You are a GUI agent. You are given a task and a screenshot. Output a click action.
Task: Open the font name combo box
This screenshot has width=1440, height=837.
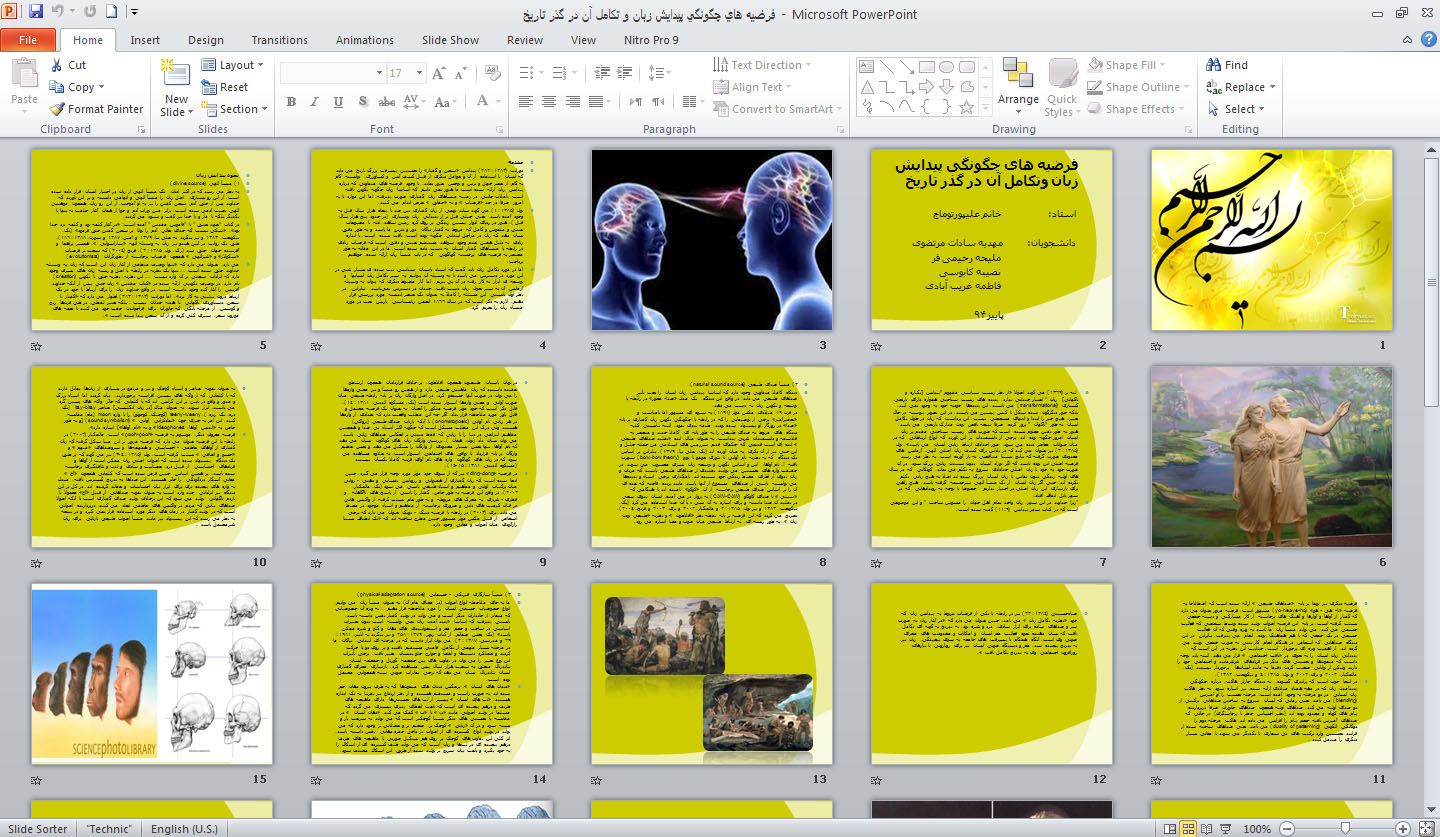click(333, 73)
